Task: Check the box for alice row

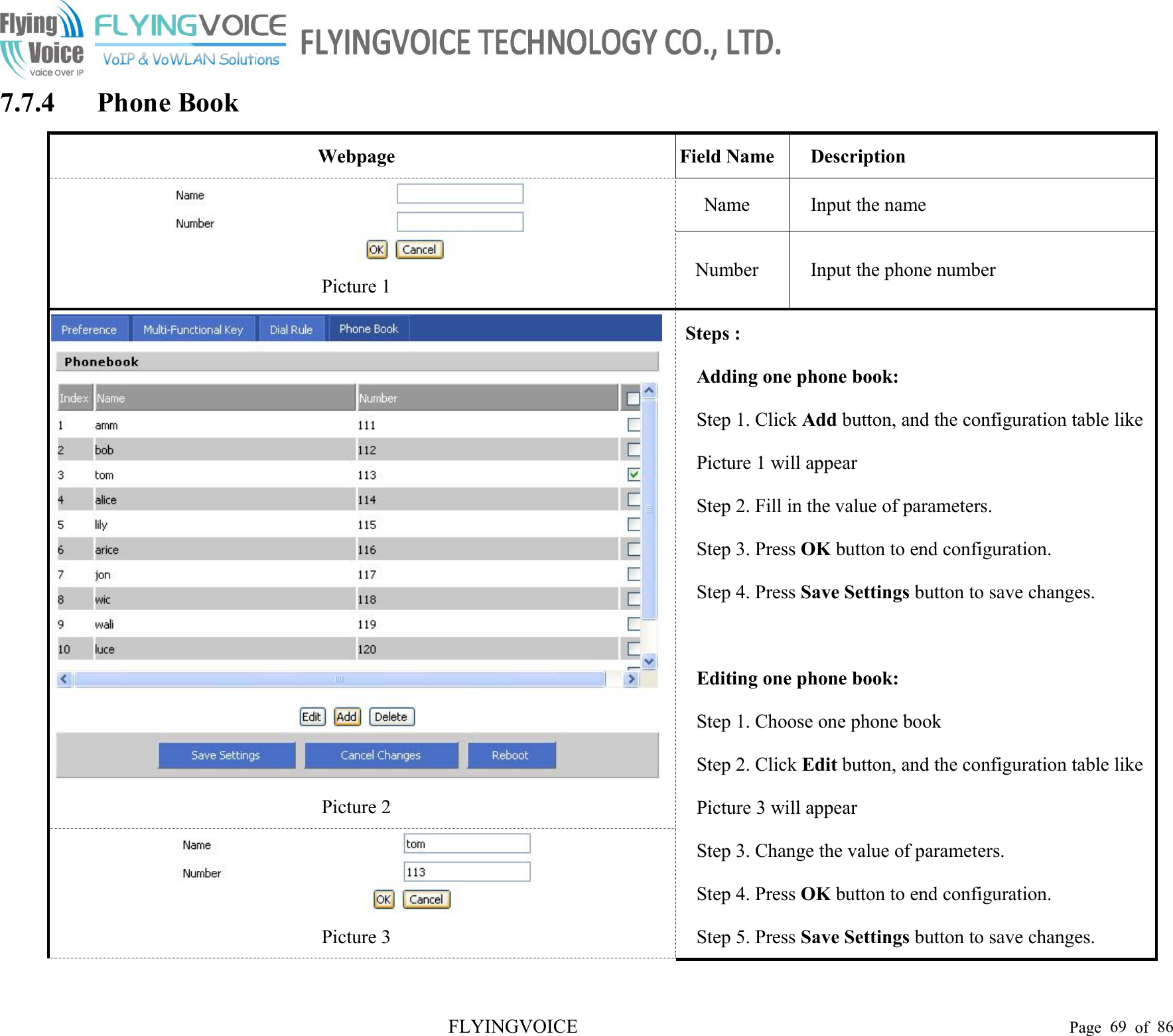Action: point(634,499)
